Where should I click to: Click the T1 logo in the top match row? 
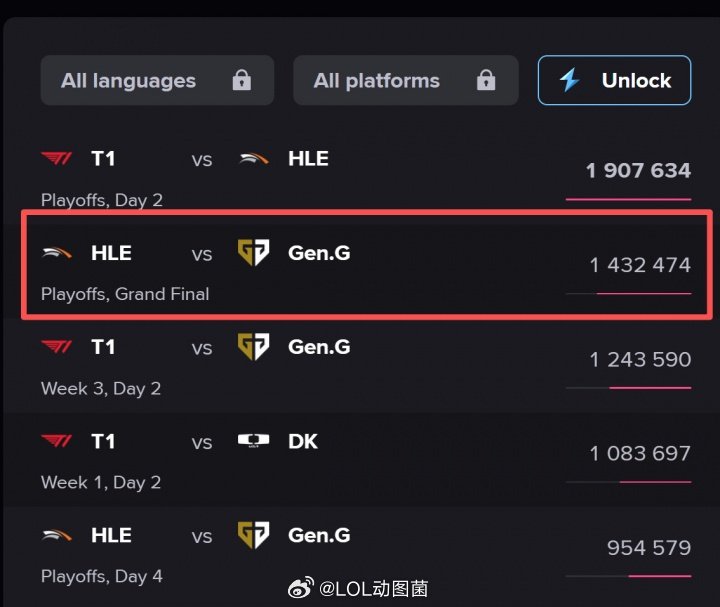(56, 159)
